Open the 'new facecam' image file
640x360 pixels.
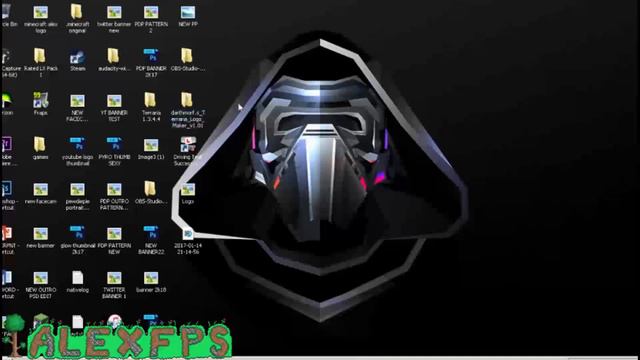pyautogui.click(x=40, y=193)
